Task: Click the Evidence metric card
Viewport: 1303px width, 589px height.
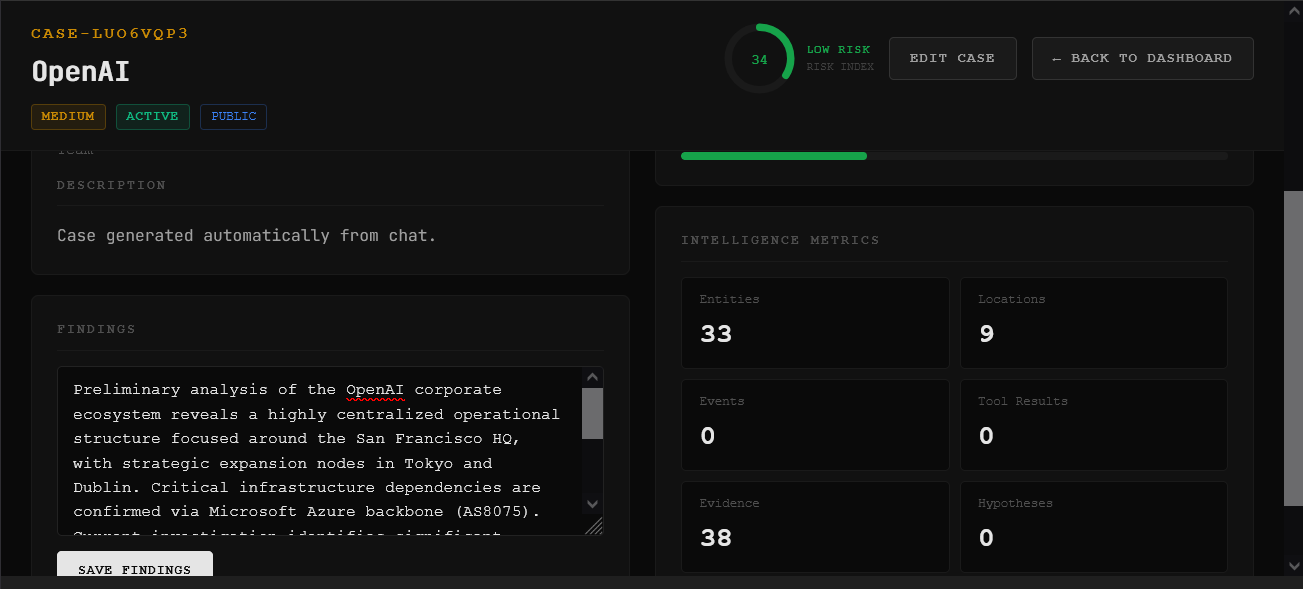Action: click(815, 526)
